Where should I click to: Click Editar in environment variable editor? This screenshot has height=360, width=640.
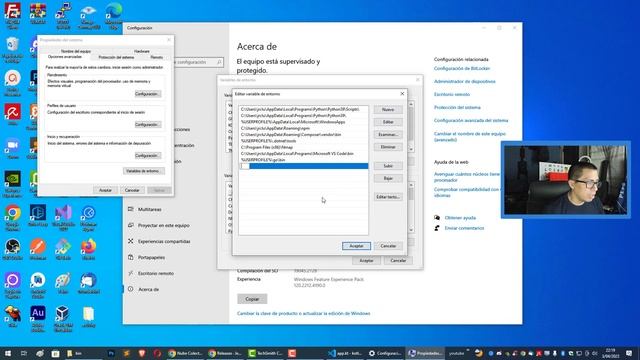pos(388,122)
